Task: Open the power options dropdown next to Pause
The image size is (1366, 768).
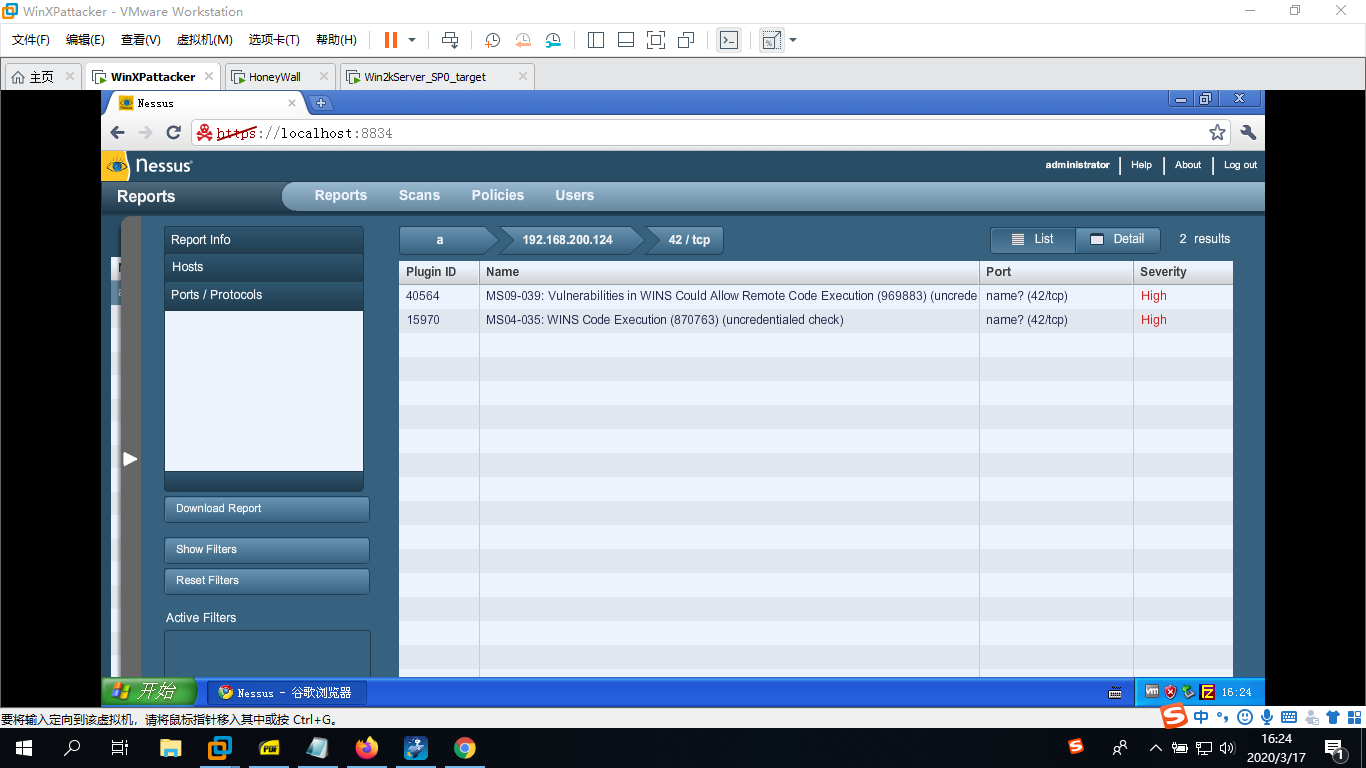Action: (x=412, y=40)
